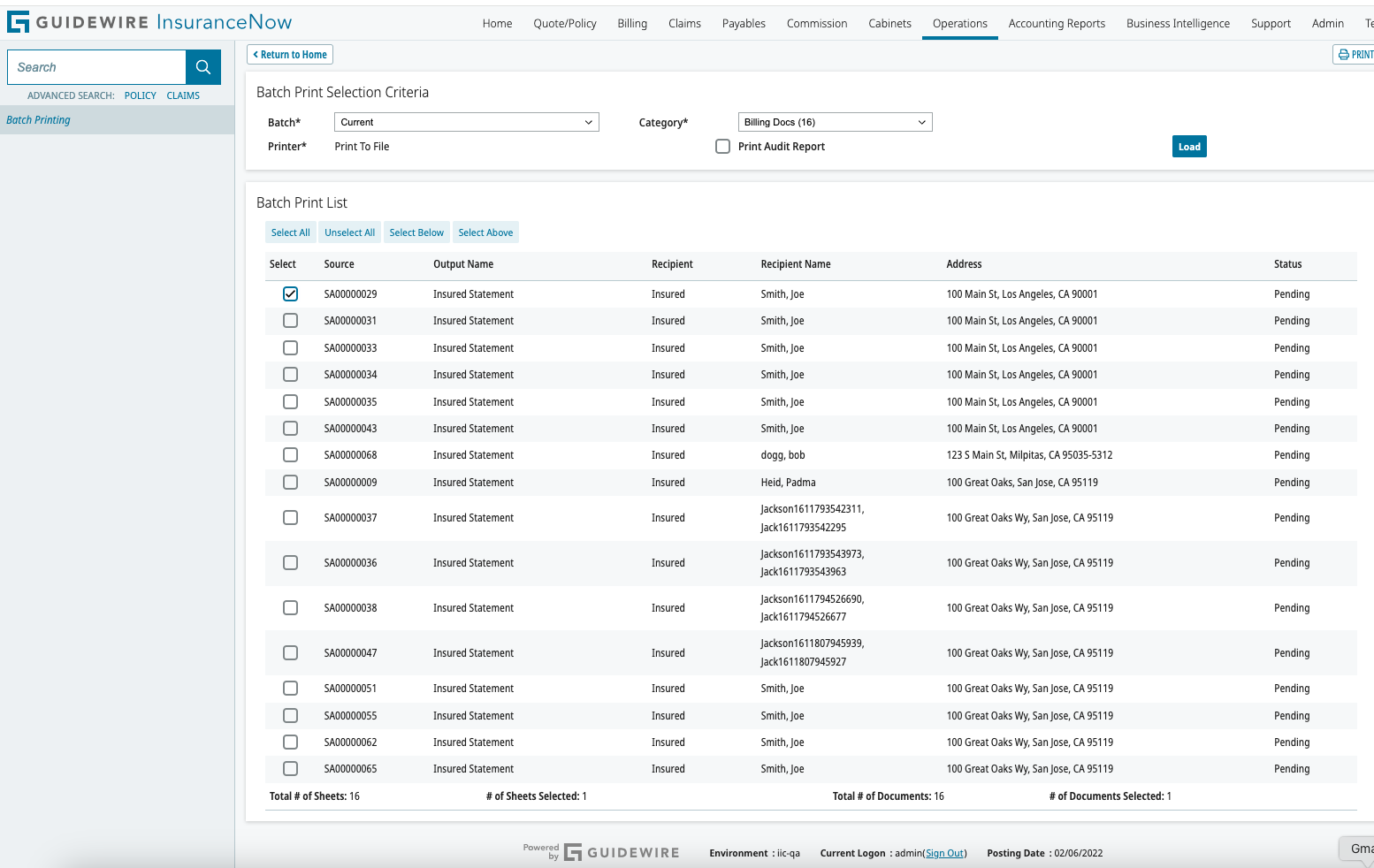Screen dimensions: 1374x868
Task: Expand the Category dropdown Billing Docs
Action: tap(834, 122)
